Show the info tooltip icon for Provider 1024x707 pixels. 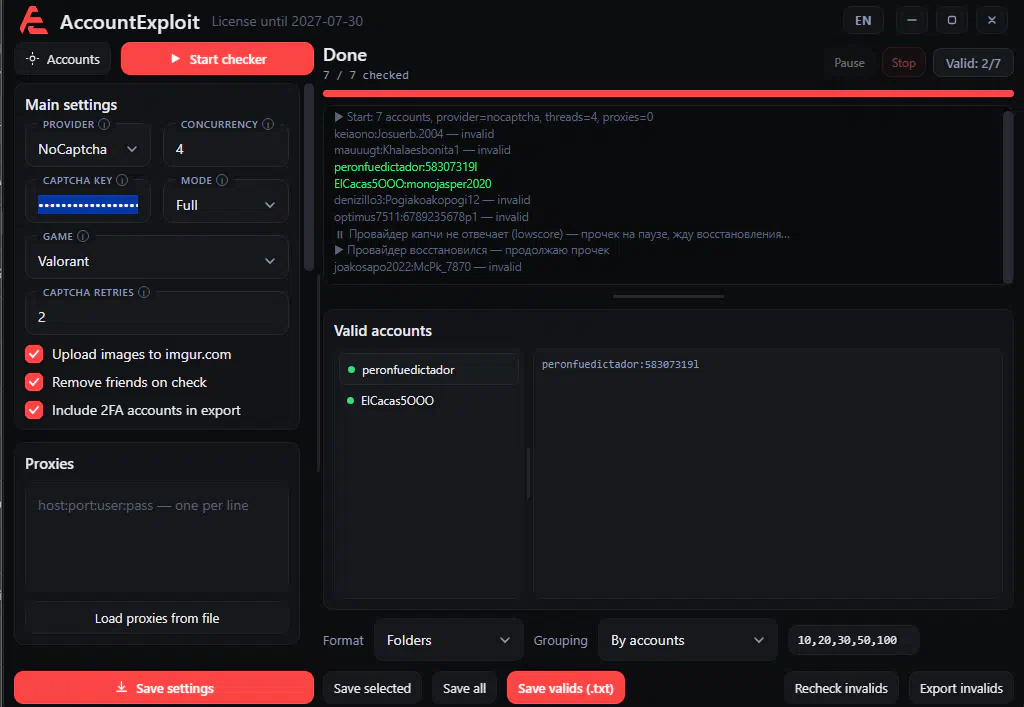(x=104, y=124)
